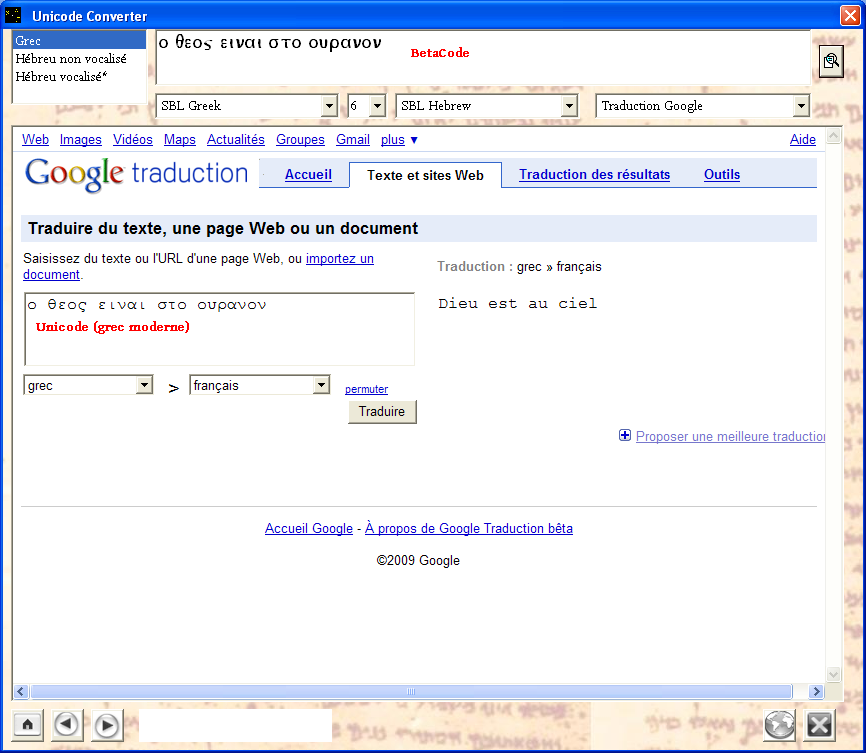
Task: Click the Unicode Converter title bar app icon
Action: click(13, 15)
